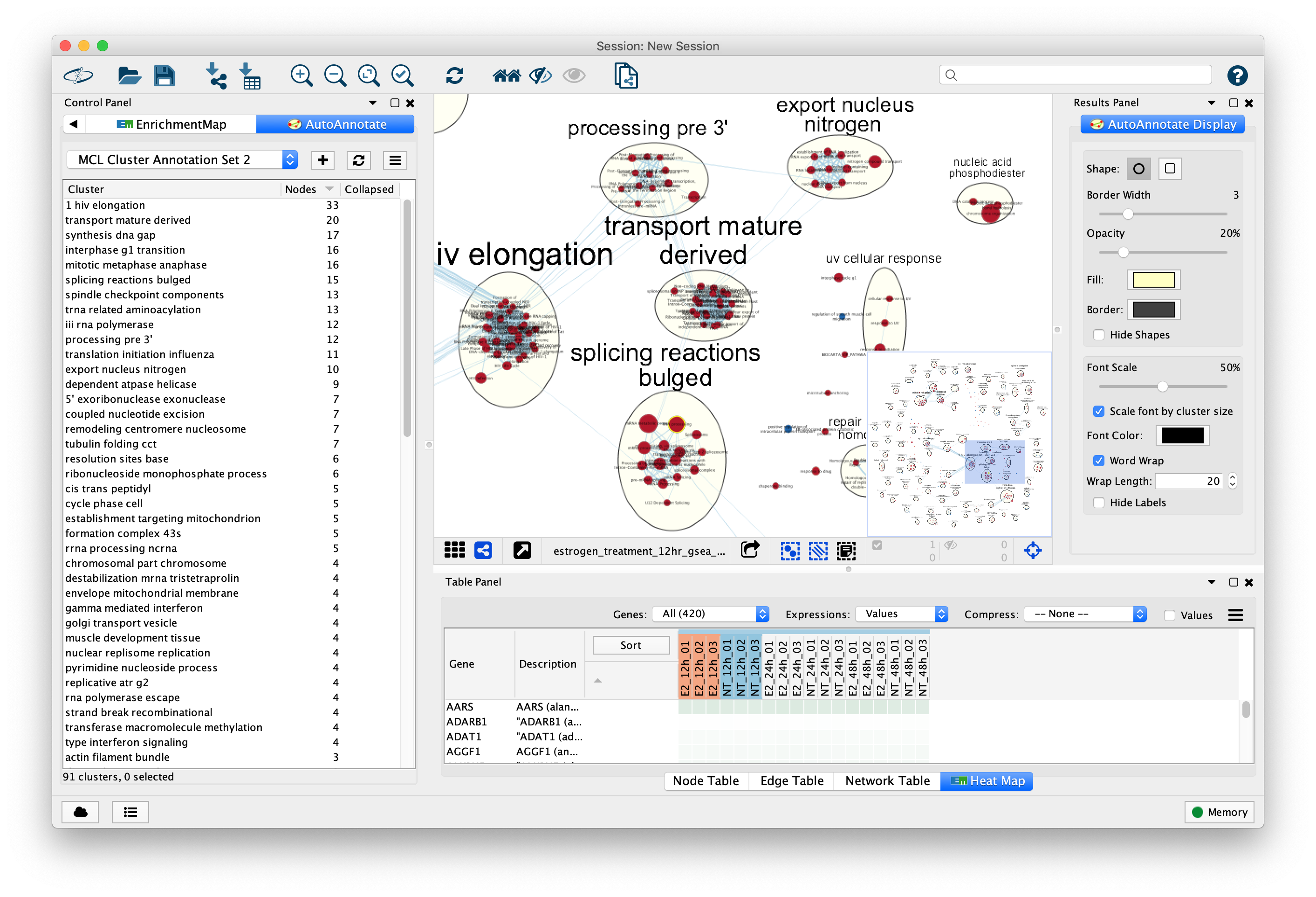Expand the Genes All (420) dropdown
1316x897 pixels.
coord(710,614)
